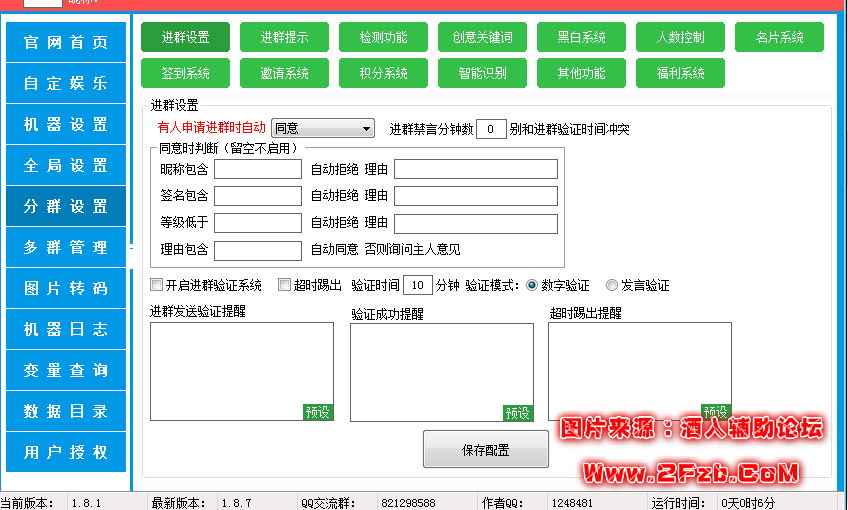
Task: Click 预设 under 进群发送验证提醒 box
Action: (318, 412)
